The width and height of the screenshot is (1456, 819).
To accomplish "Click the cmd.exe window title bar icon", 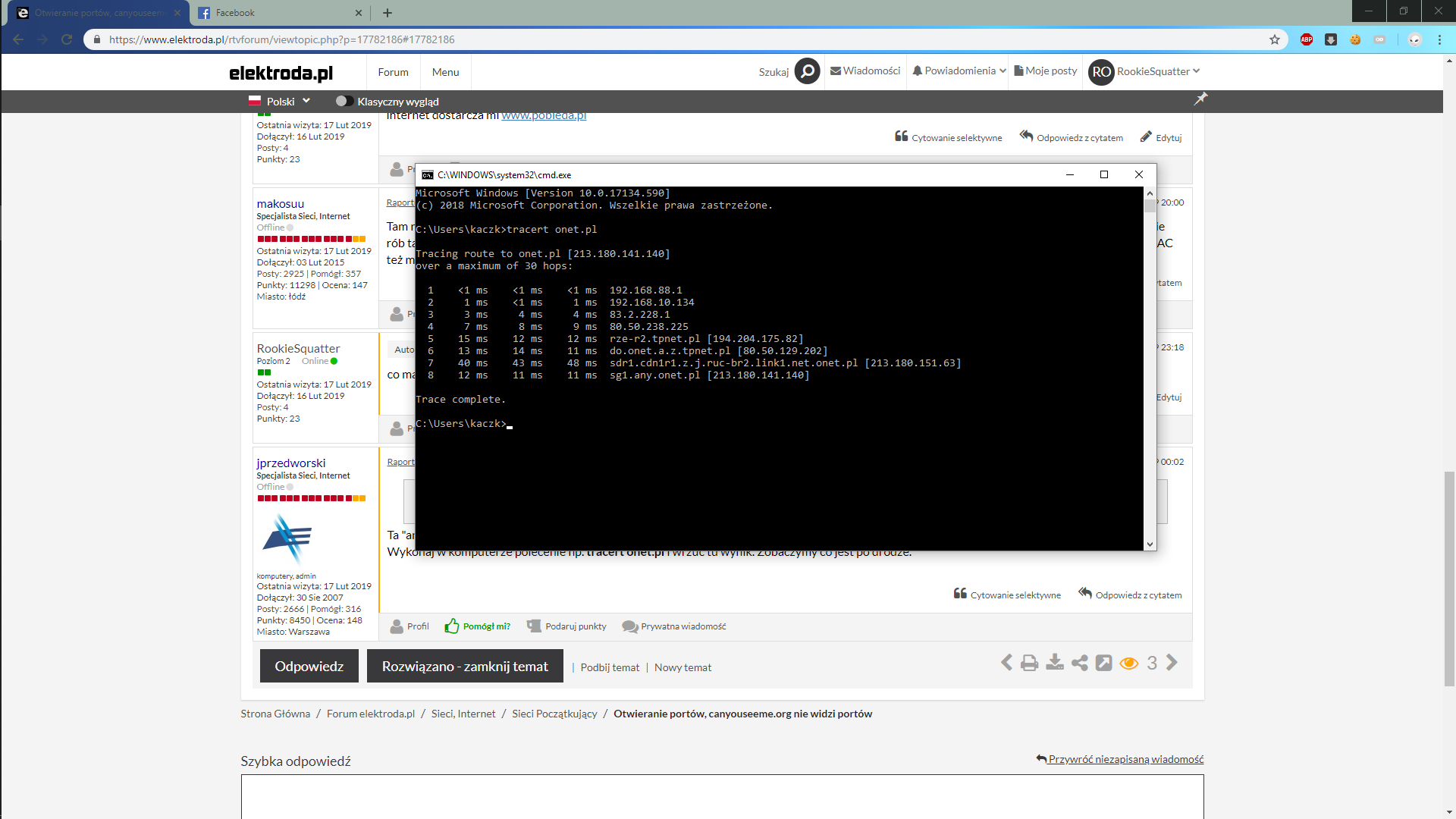I will 427,174.
